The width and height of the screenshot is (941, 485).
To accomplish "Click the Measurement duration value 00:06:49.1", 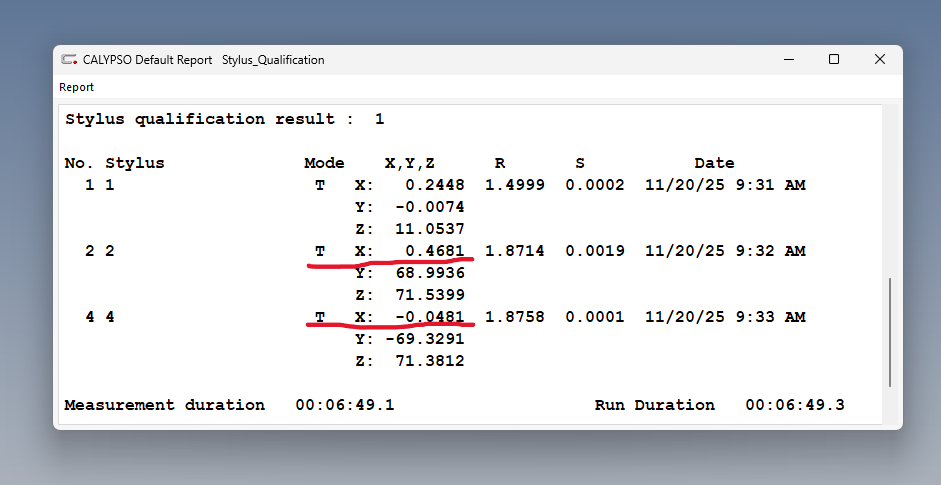I will [344, 405].
